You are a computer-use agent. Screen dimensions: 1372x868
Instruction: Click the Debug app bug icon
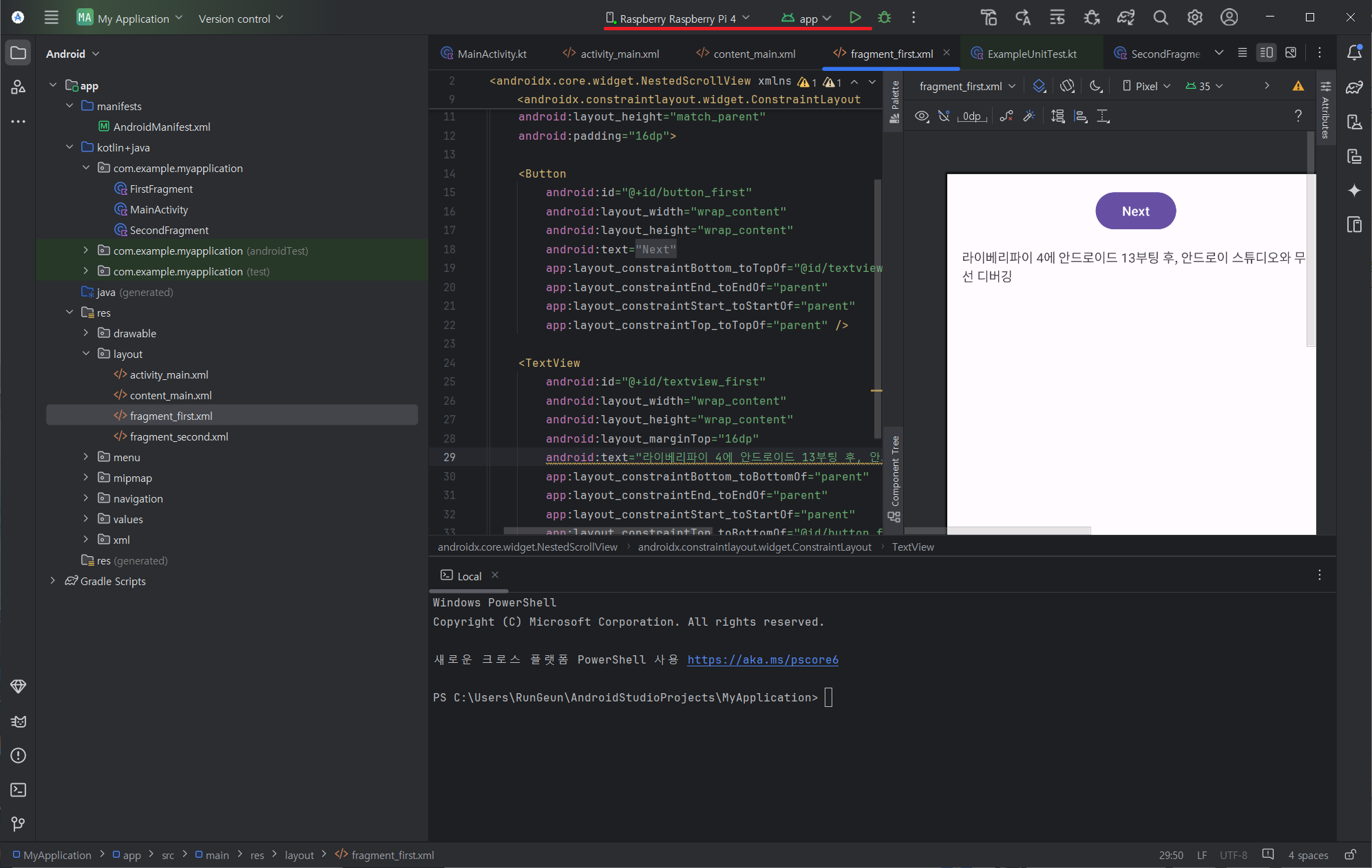pos(885,18)
